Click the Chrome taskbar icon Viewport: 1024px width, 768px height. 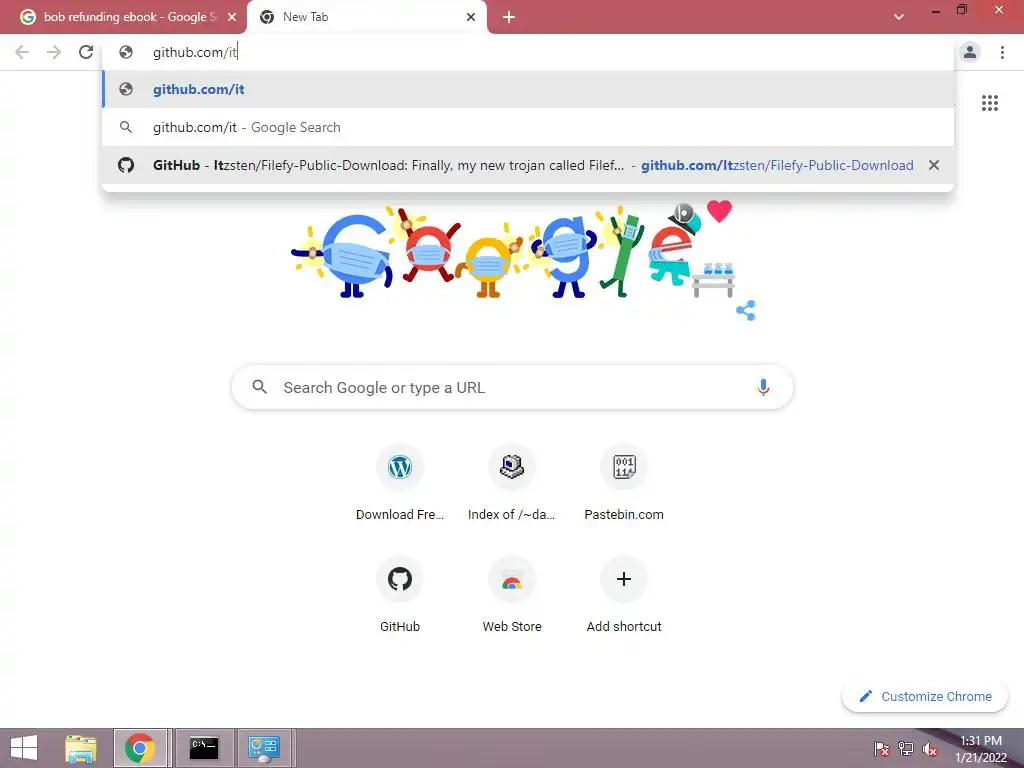(x=140, y=748)
